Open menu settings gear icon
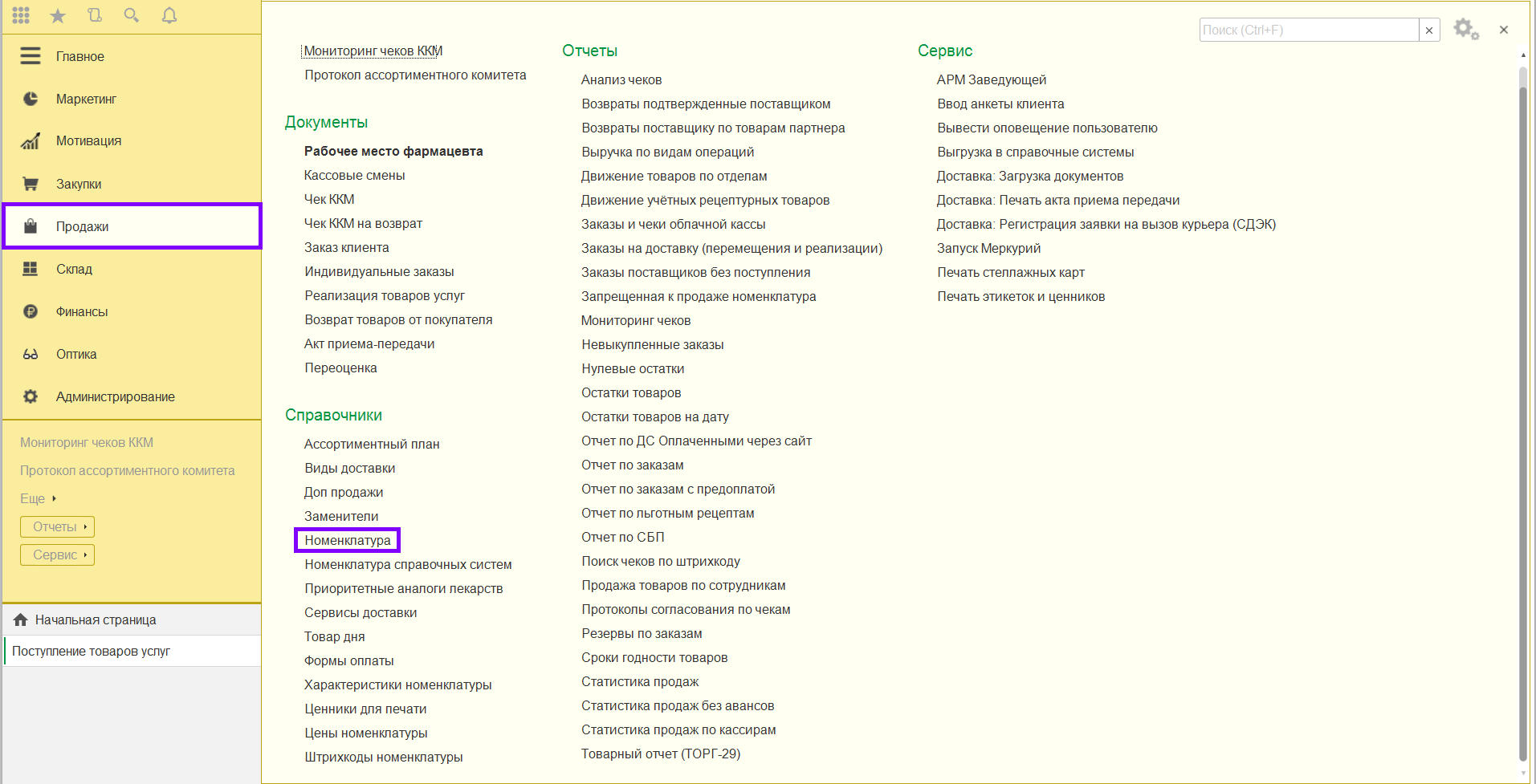Image resolution: width=1536 pixels, height=784 pixels. point(1465,30)
